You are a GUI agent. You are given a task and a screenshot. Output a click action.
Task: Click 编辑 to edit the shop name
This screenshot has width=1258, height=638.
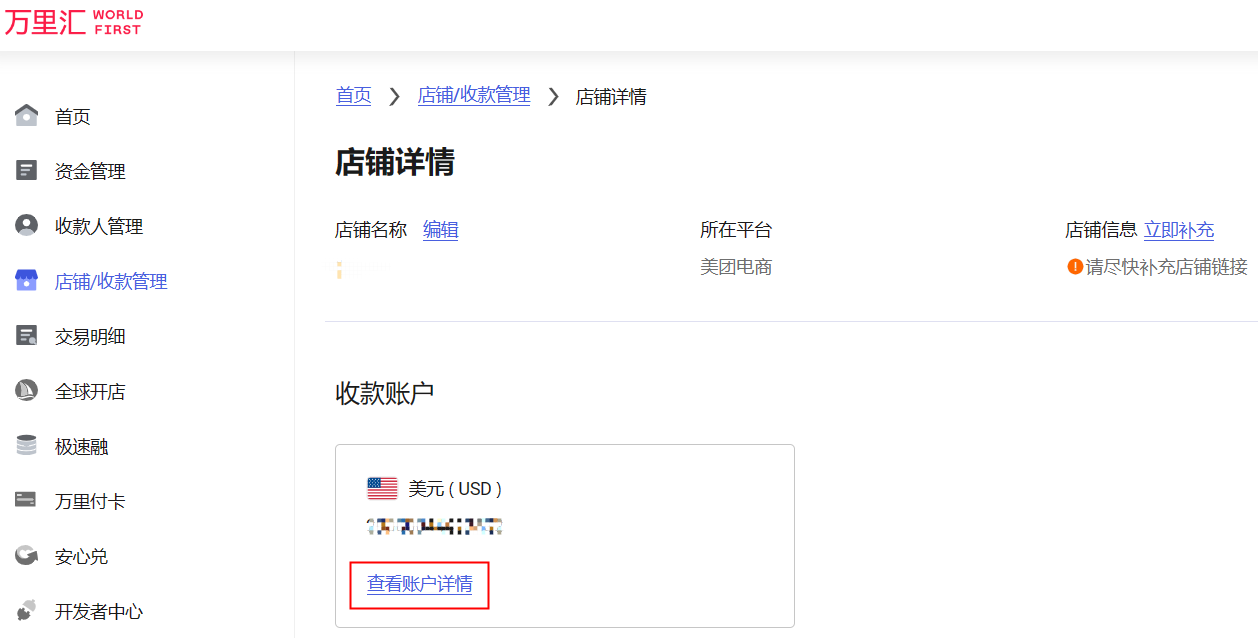(440, 230)
